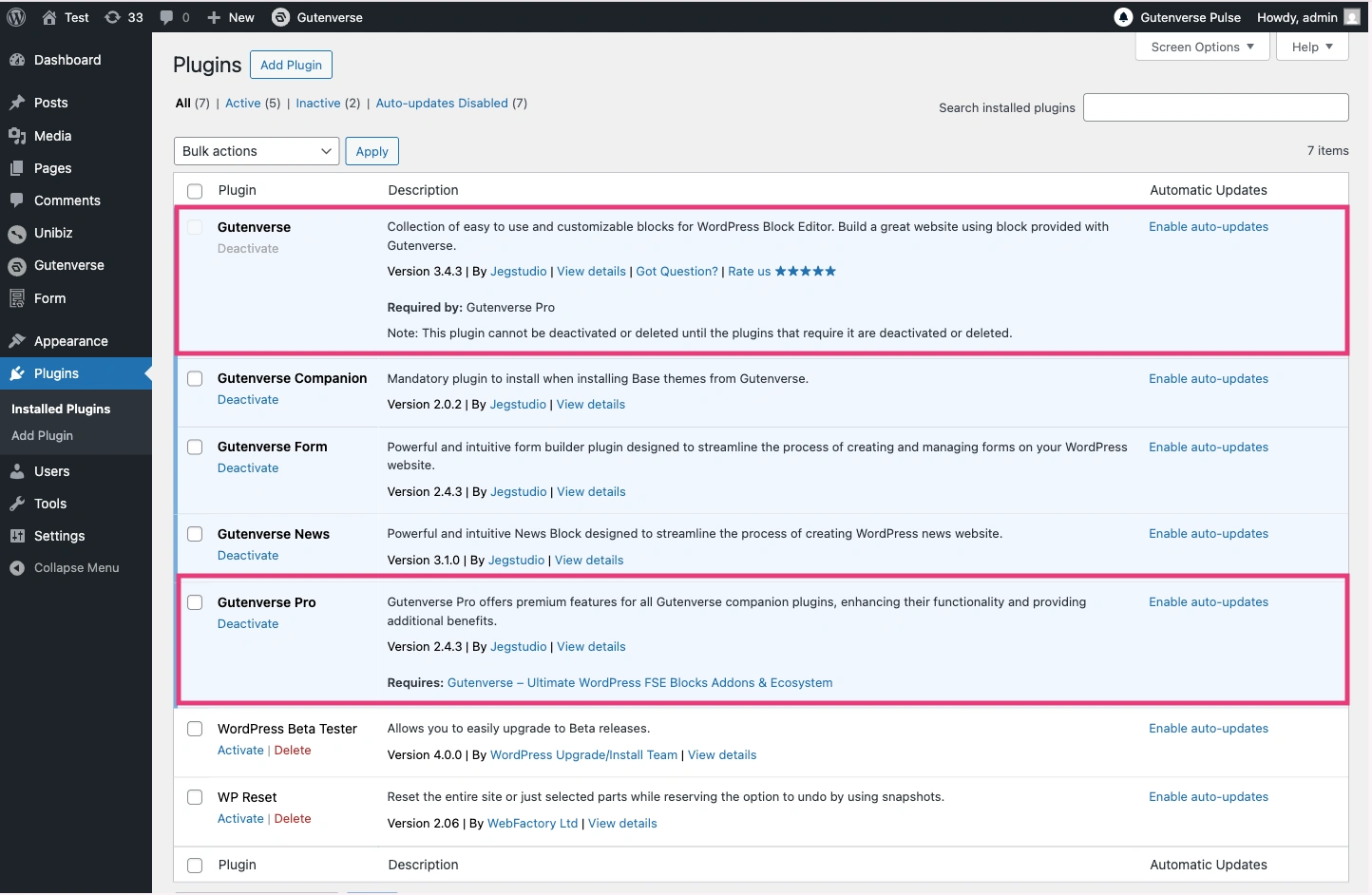Click the admin user avatar
Screen dimensions: 1372x895
tap(1352, 17)
